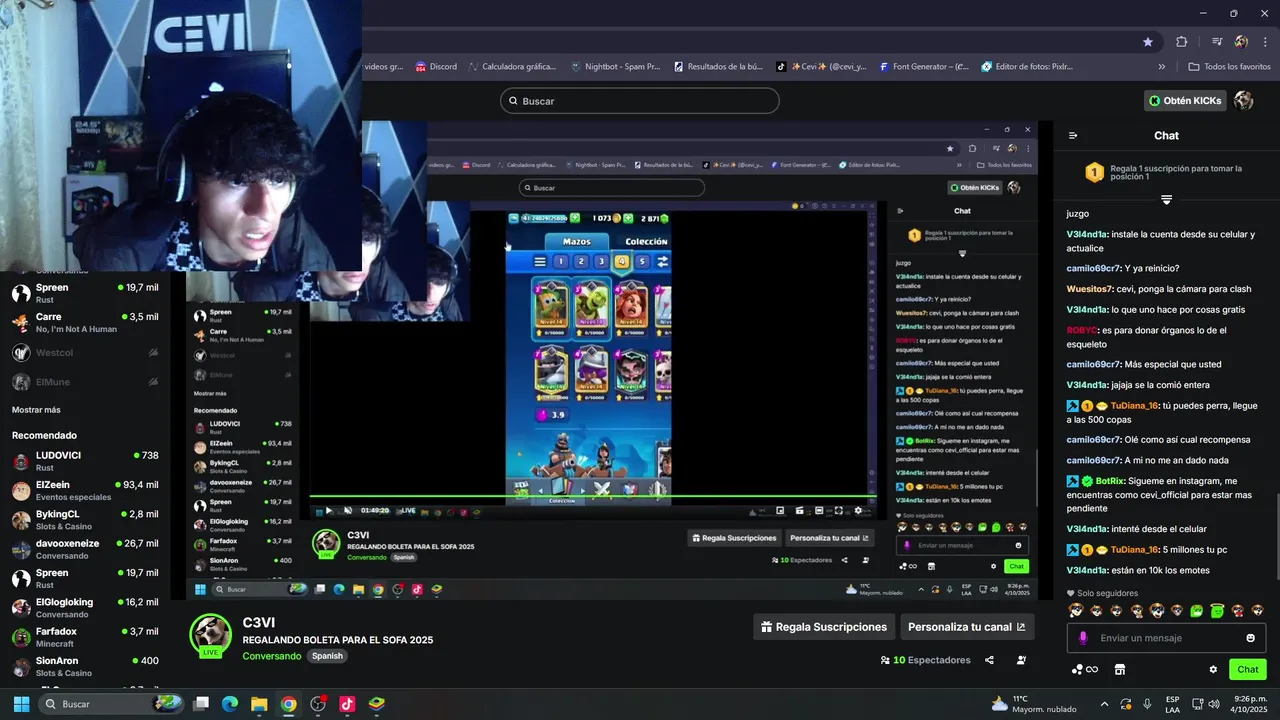1280x720 pixels.
Task: Click the Personaliza tu canal button
Action: pyautogui.click(x=966, y=627)
